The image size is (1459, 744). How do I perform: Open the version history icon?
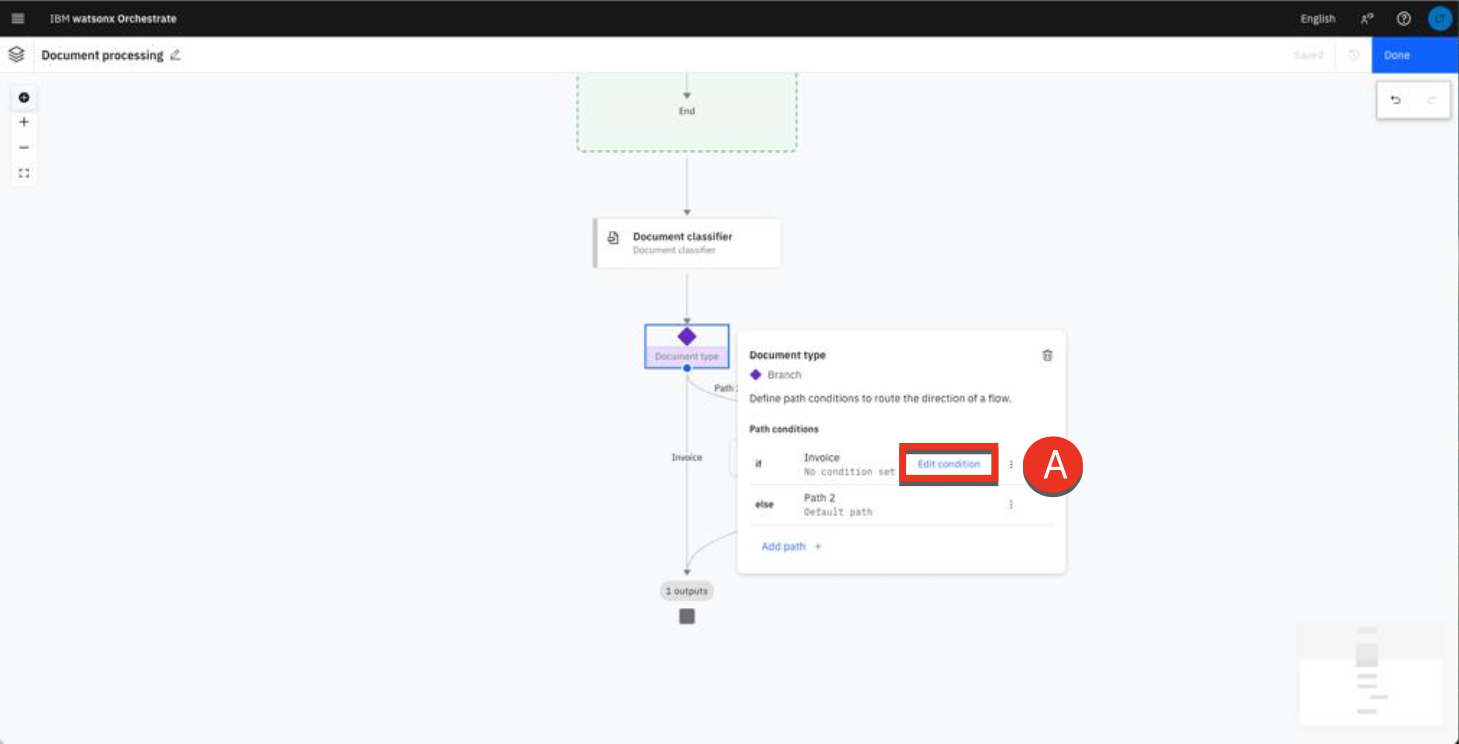[x=1353, y=55]
